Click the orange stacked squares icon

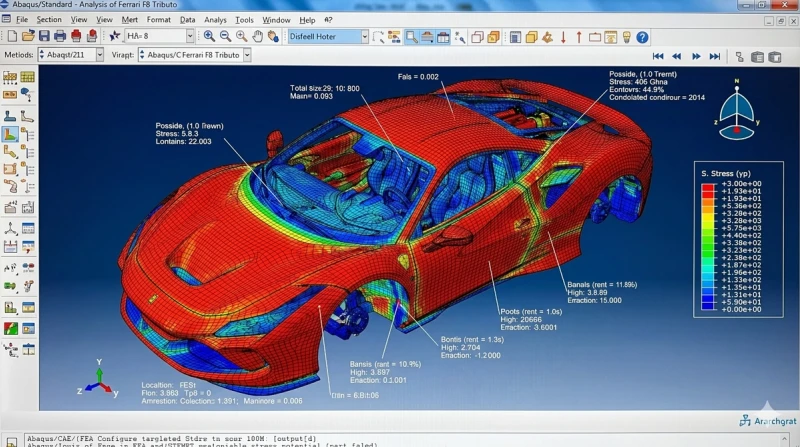pos(493,37)
